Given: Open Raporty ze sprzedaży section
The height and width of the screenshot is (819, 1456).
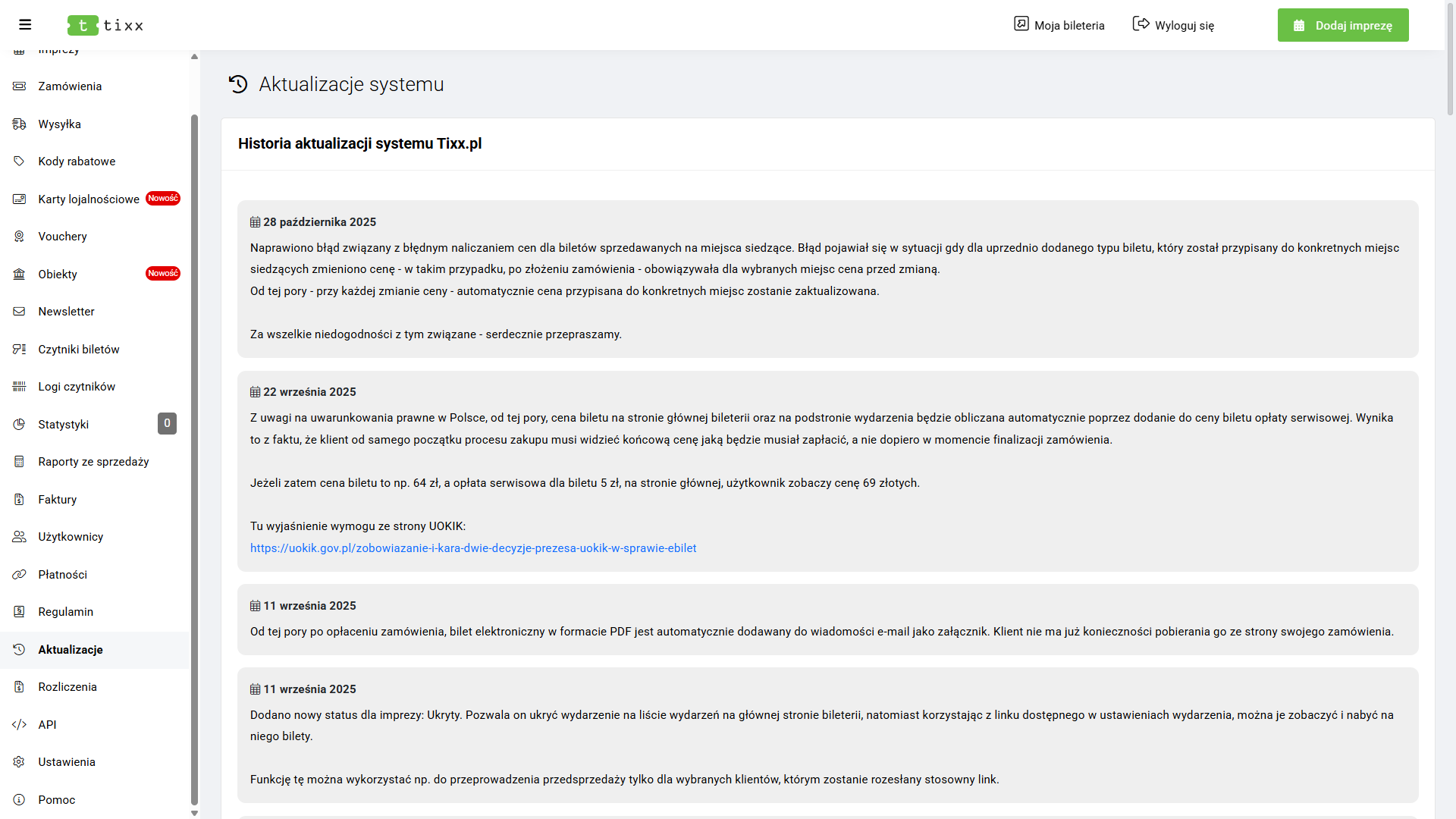Looking at the screenshot, I should click(93, 462).
